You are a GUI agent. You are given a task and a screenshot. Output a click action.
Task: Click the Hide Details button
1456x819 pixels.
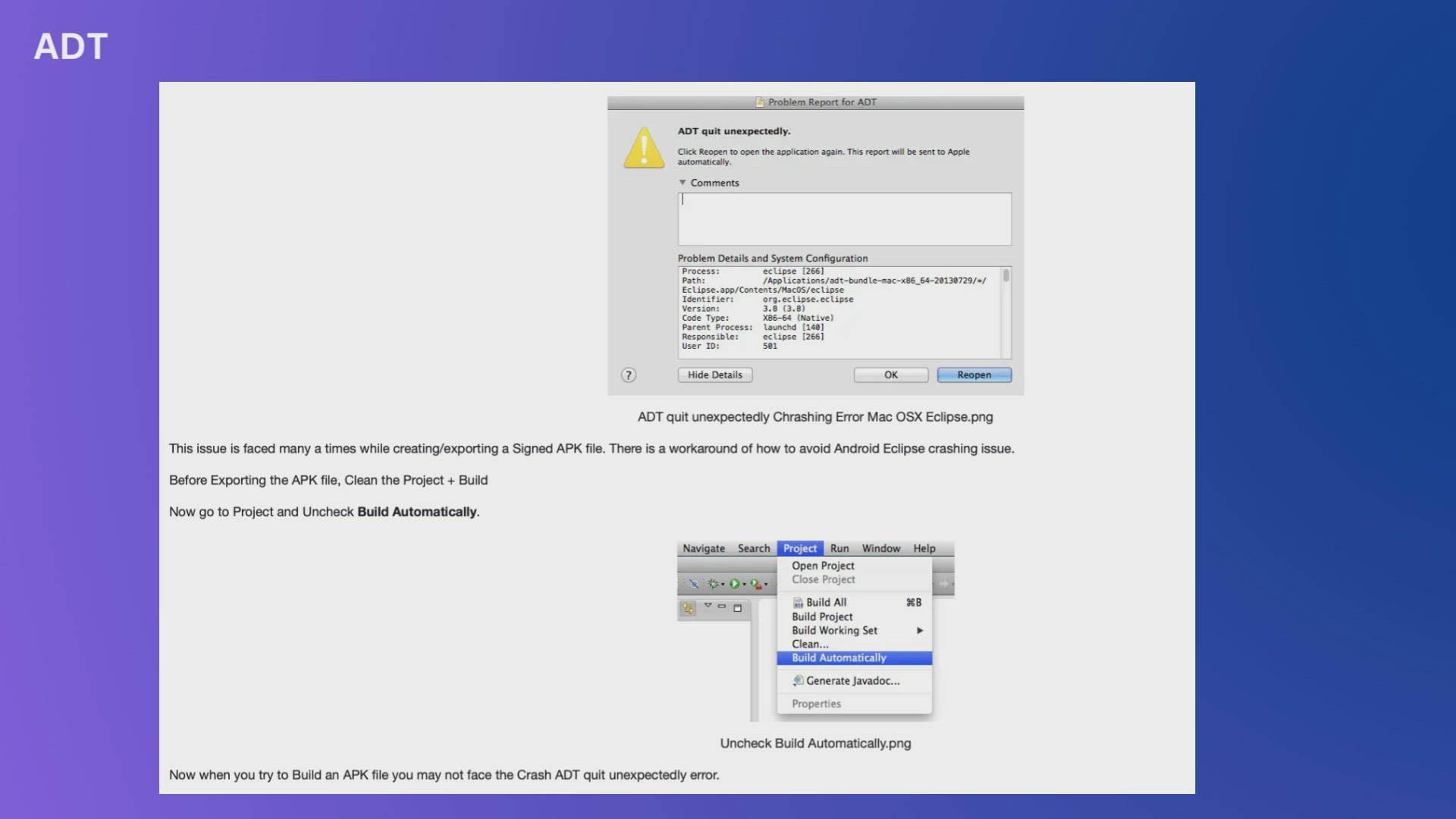pos(715,375)
